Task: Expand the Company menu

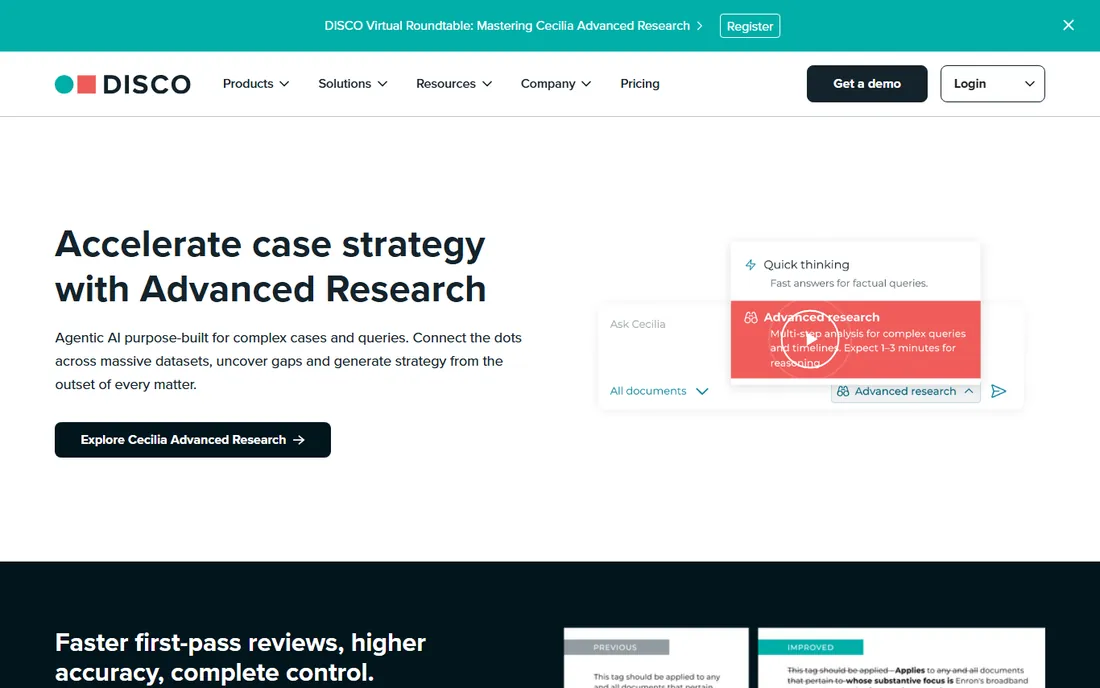Action: [x=556, y=83]
